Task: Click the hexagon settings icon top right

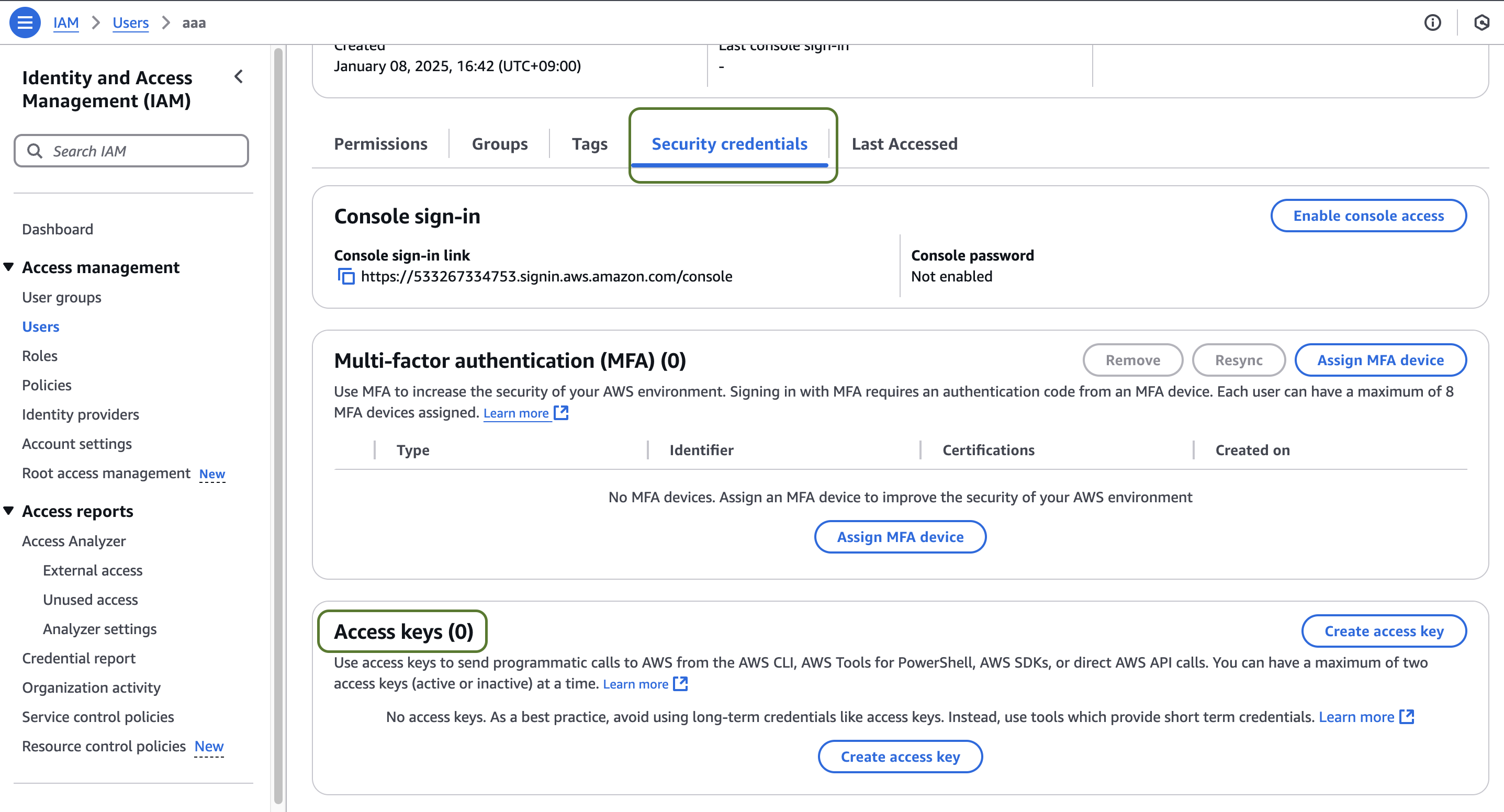Action: point(1481,23)
